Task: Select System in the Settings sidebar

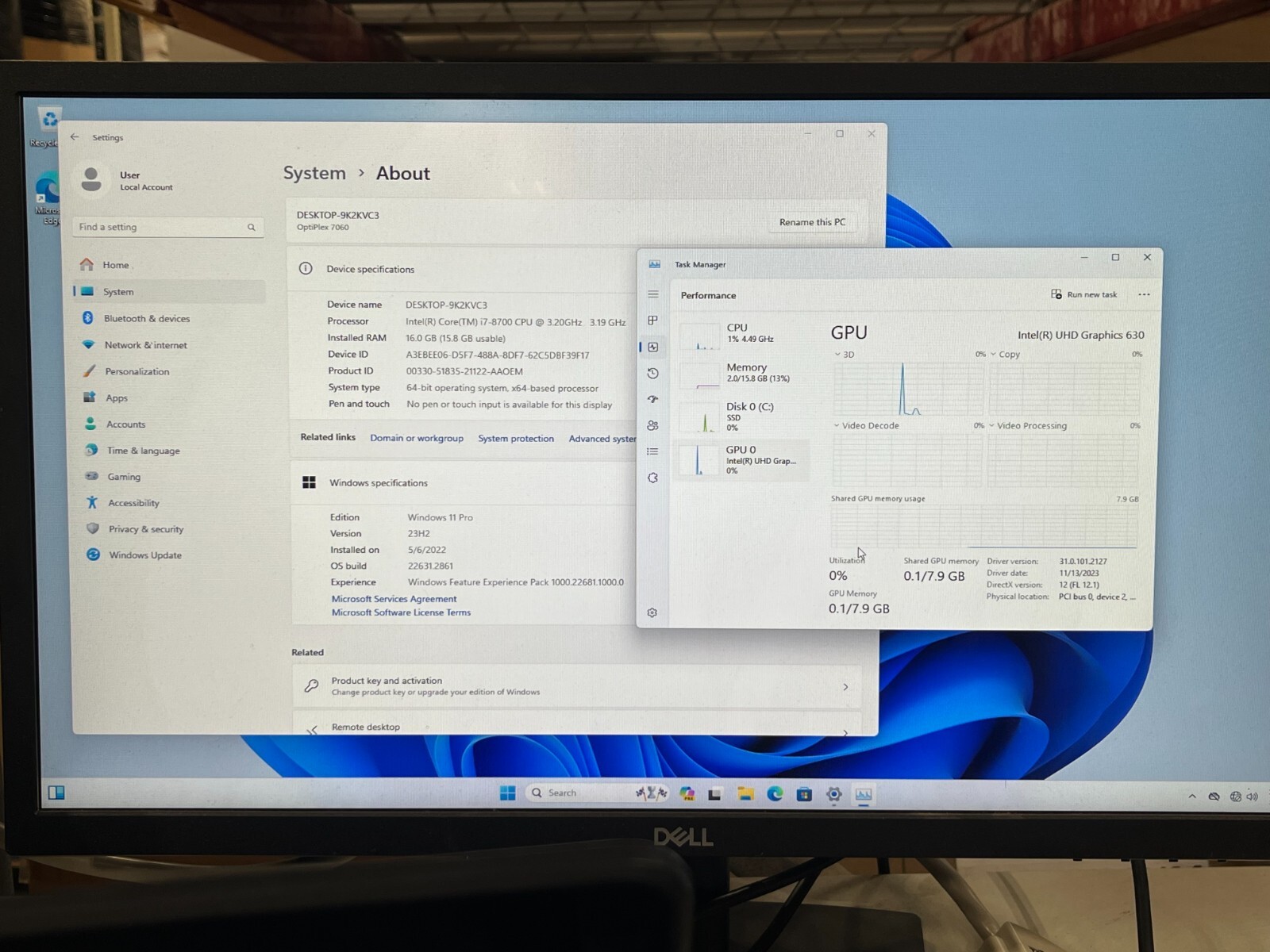Action: point(169,292)
